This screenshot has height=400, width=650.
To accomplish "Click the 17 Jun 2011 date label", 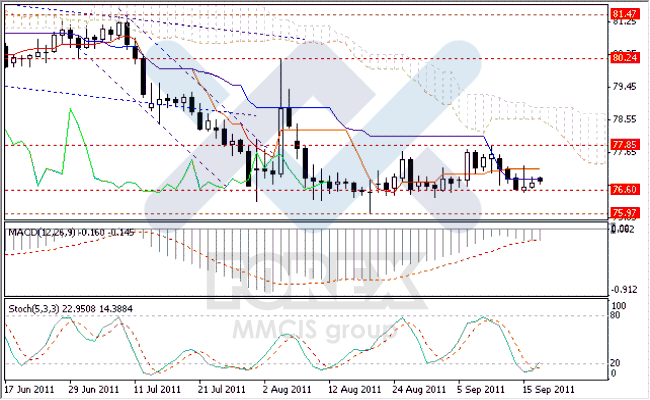I will coord(29,390).
